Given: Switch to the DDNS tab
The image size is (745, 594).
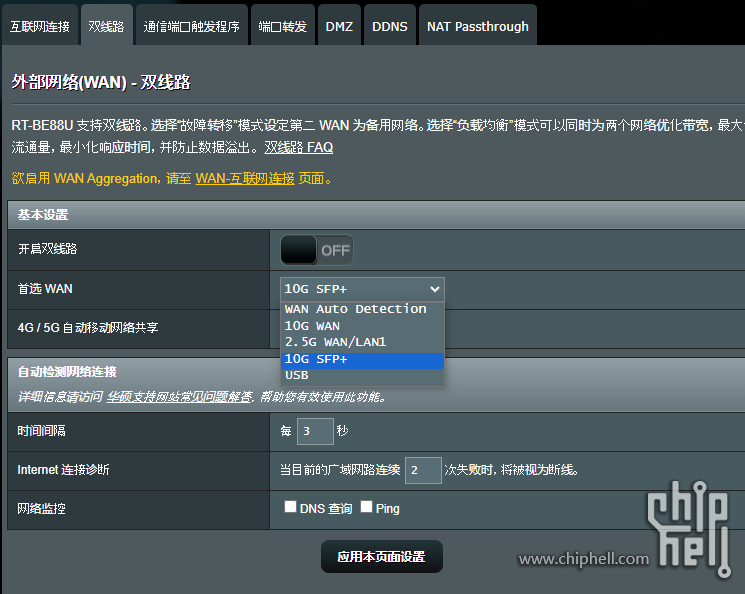Looking at the screenshot, I should (390, 26).
